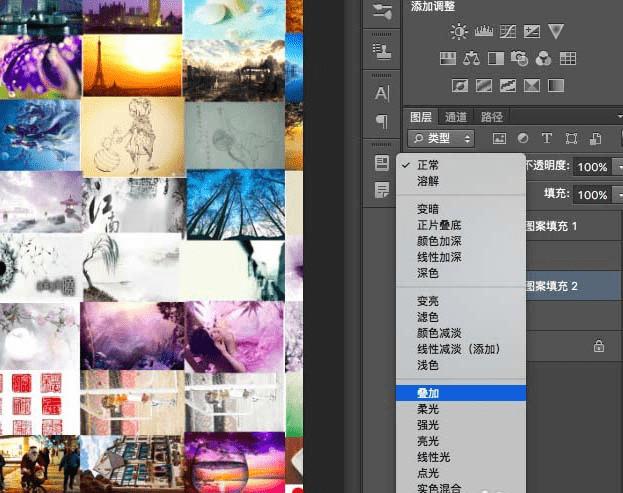Open the Notes panel icon
The image size is (623, 493).
click(382, 190)
